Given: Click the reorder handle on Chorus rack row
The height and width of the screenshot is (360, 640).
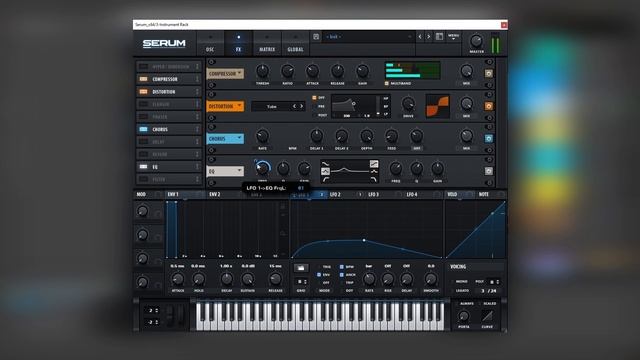Looking at the screenshot, I should (197, 129).
